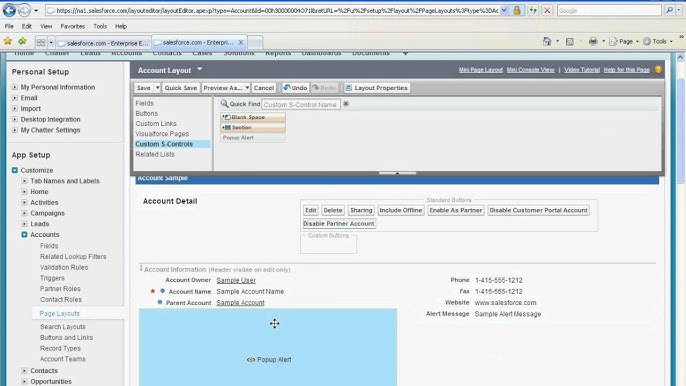Click the search magnifier icon in browser
This screenshot has width=686, height=386.
669,10
